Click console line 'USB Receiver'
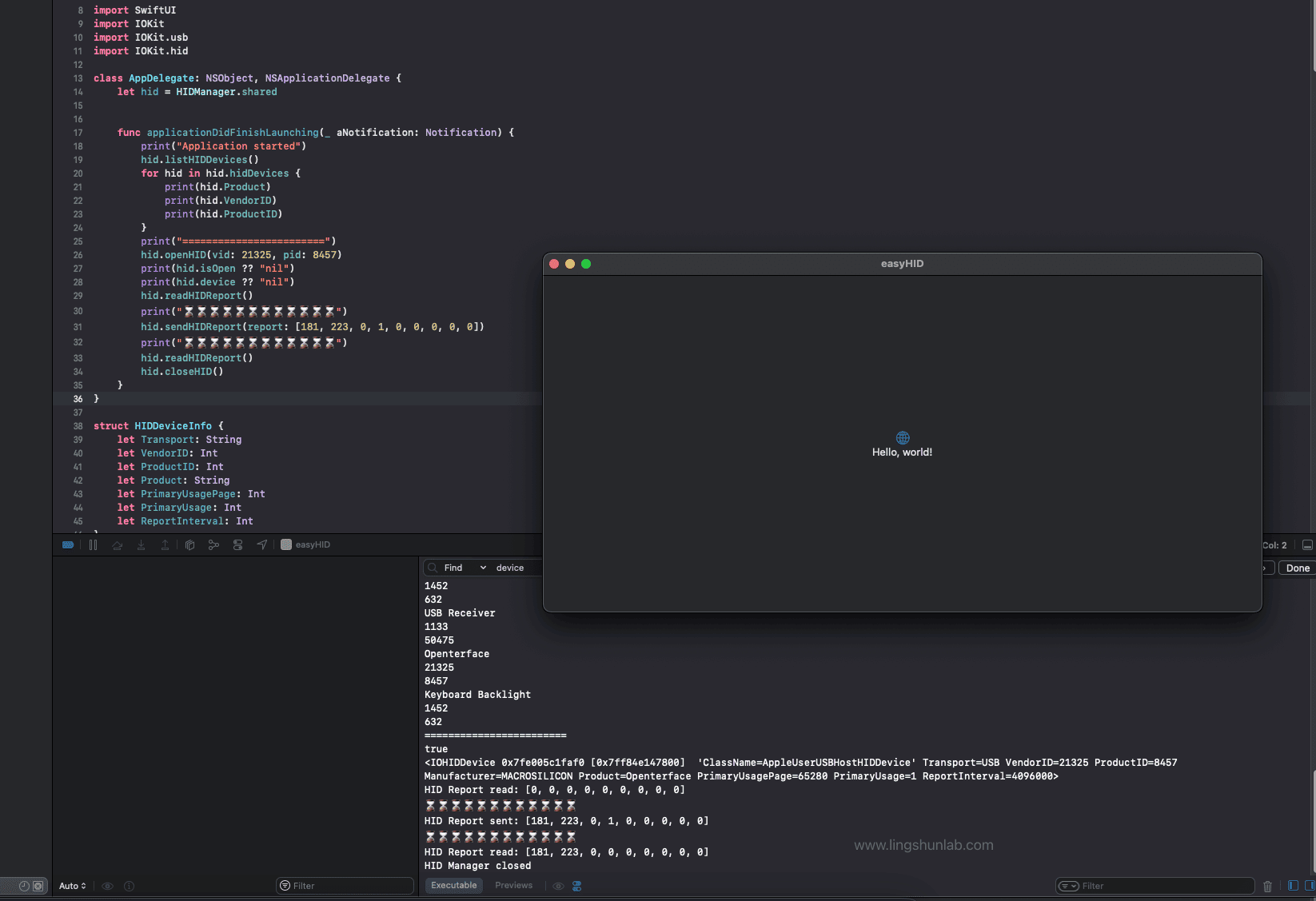1316x901 pixels. 460,613
